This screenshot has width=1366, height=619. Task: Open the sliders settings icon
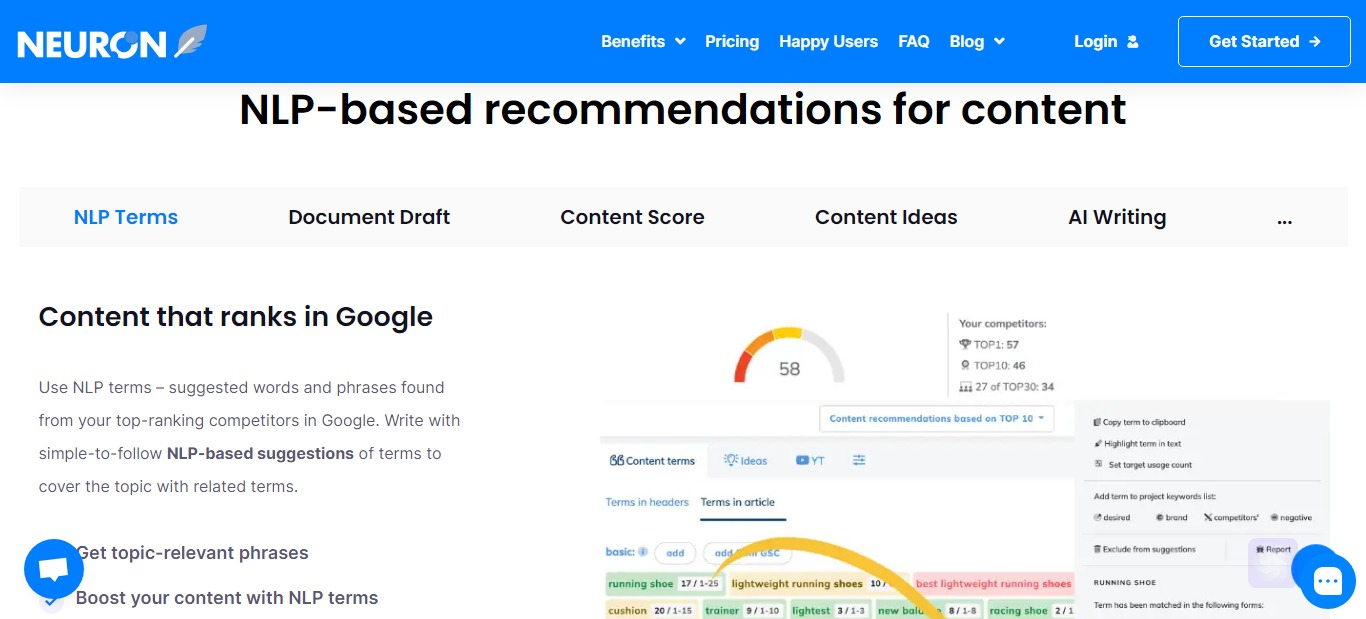tap(859, 460)
